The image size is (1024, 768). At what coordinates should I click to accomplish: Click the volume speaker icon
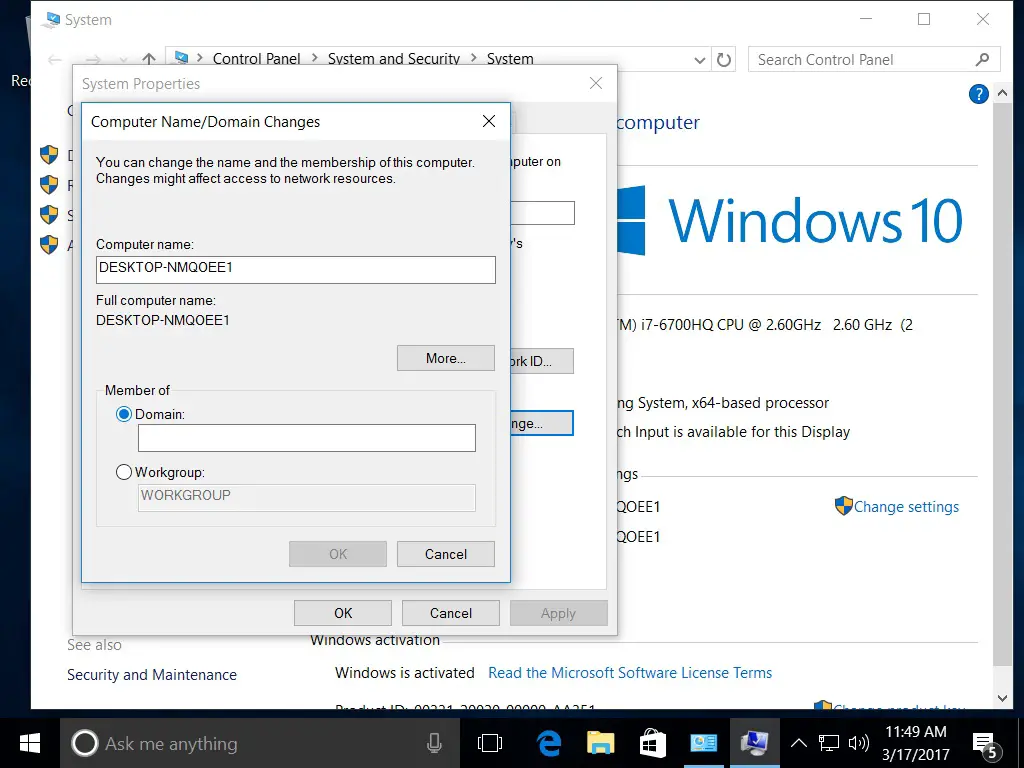click(859, 743)
